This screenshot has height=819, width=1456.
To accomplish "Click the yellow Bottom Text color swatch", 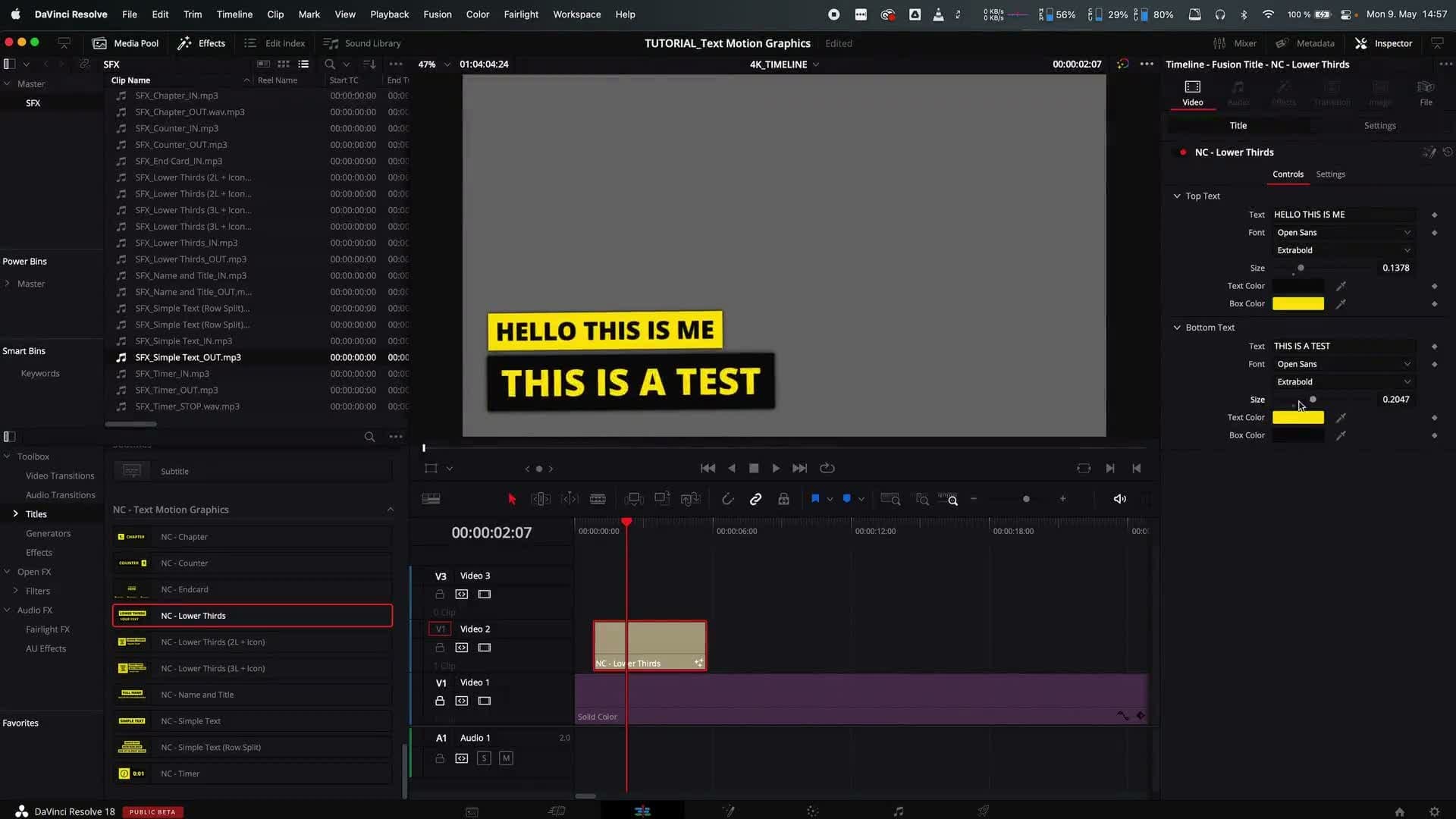I will tap(1298, 418).
